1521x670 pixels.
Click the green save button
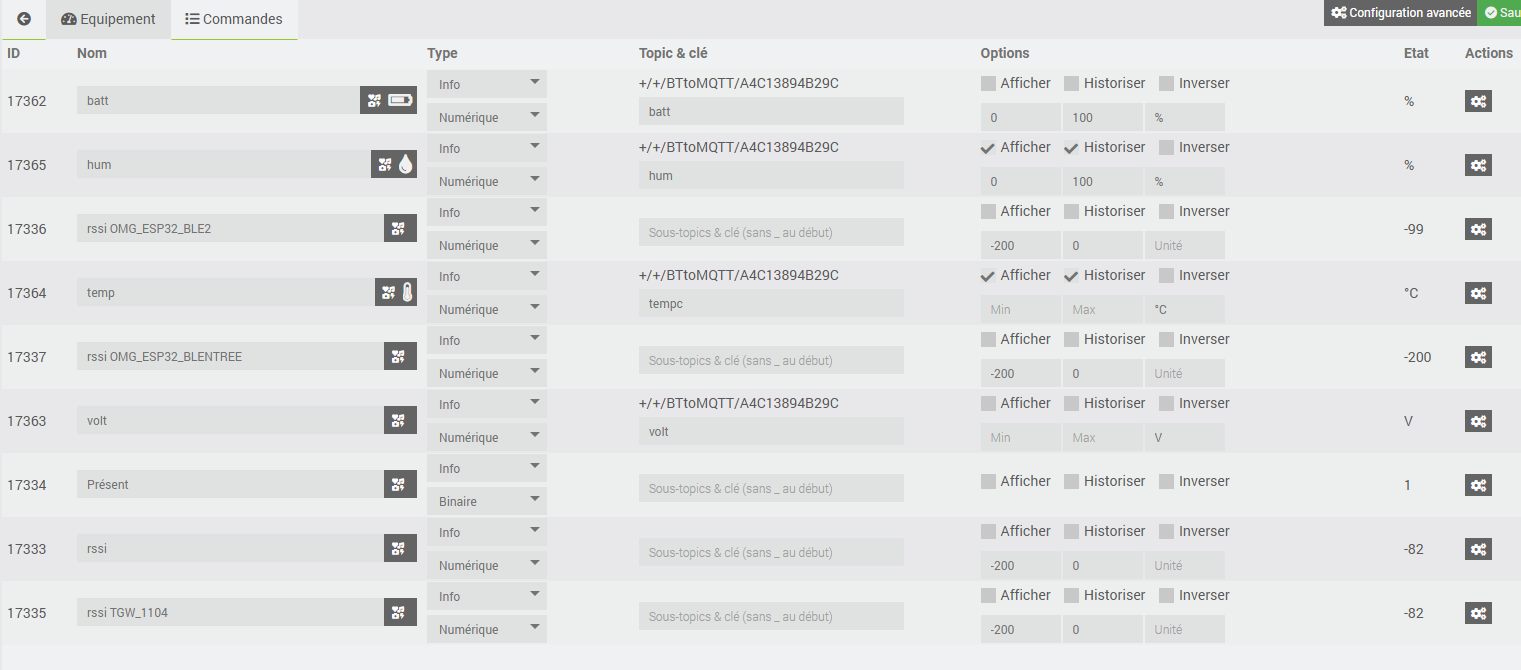[x=1499, y=13]
